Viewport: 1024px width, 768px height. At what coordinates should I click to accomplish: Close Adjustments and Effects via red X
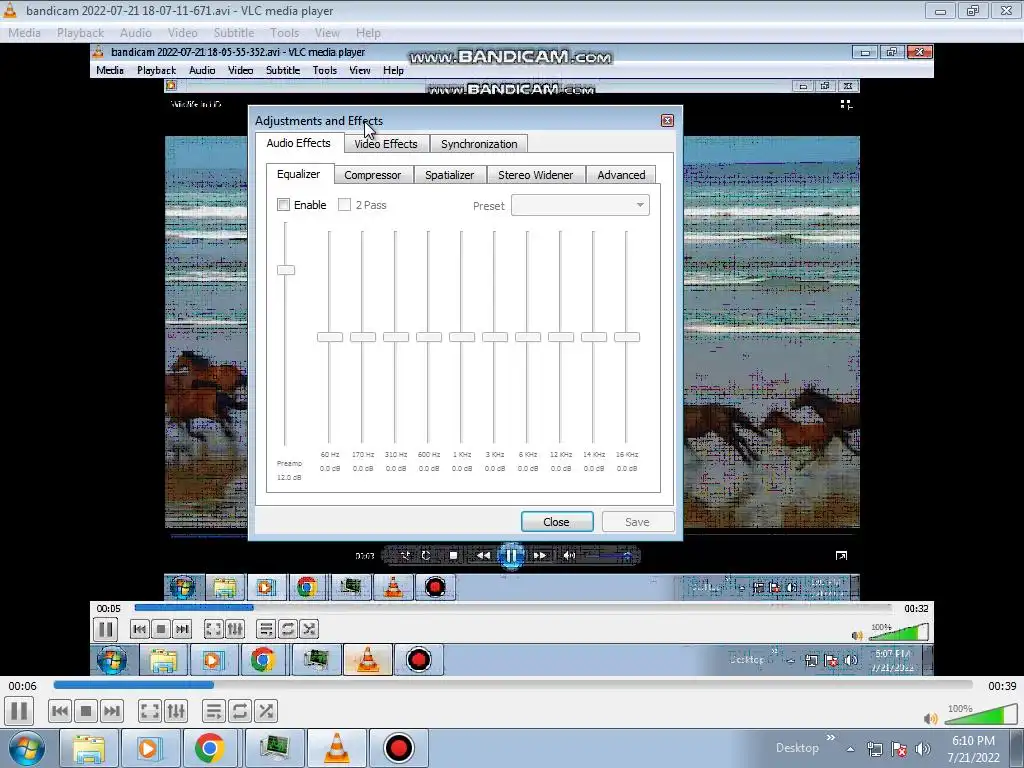(x=667, y=121)
